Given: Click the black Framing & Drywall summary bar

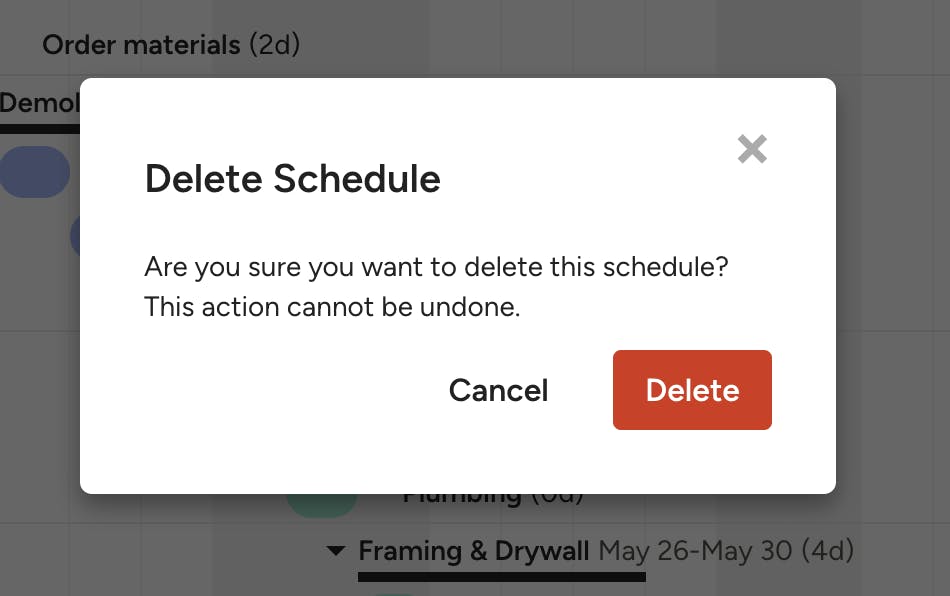Looking at the screenshot, I should pos(501,576).
